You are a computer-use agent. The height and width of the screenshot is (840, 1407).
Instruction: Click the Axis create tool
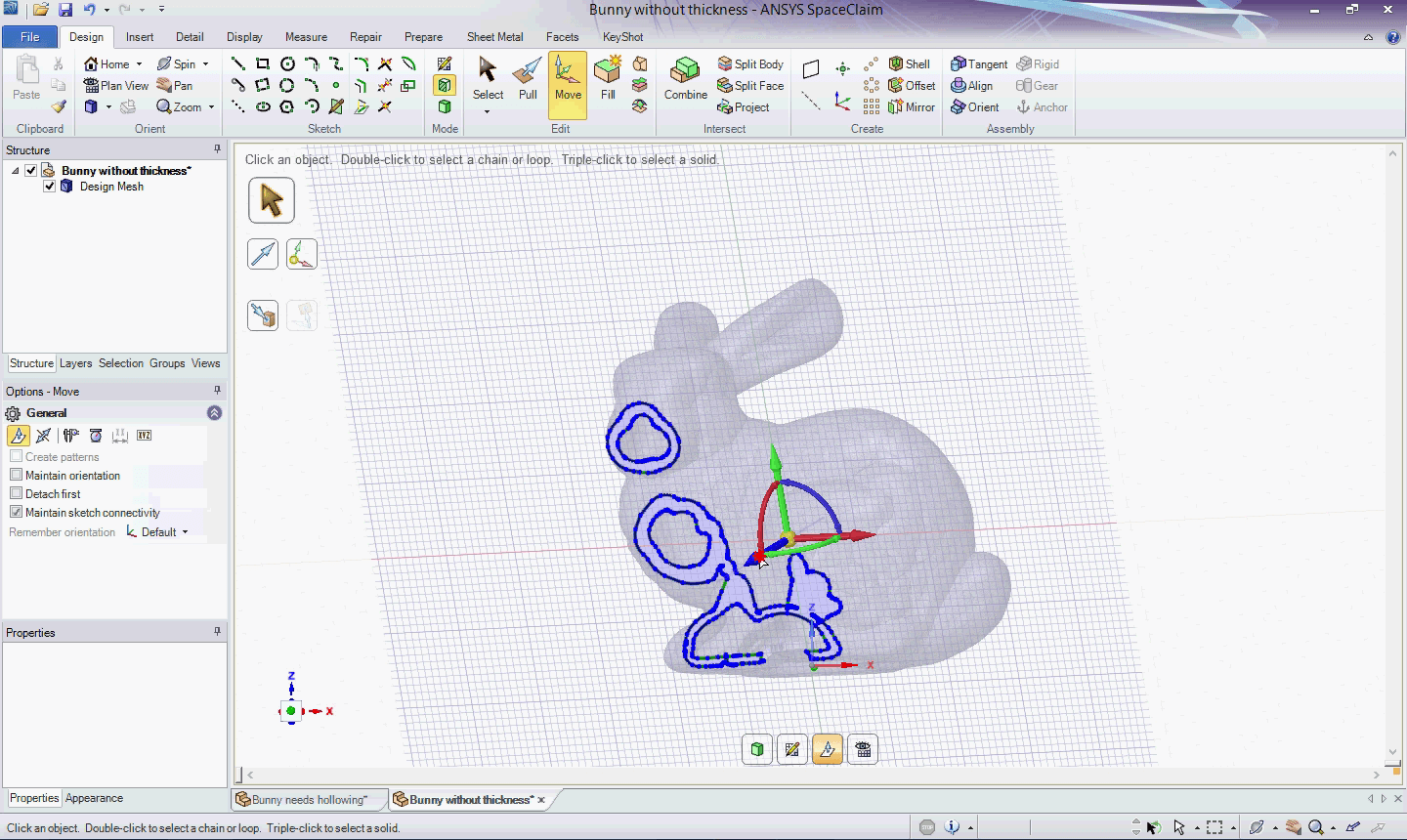[x=811, y=101]
